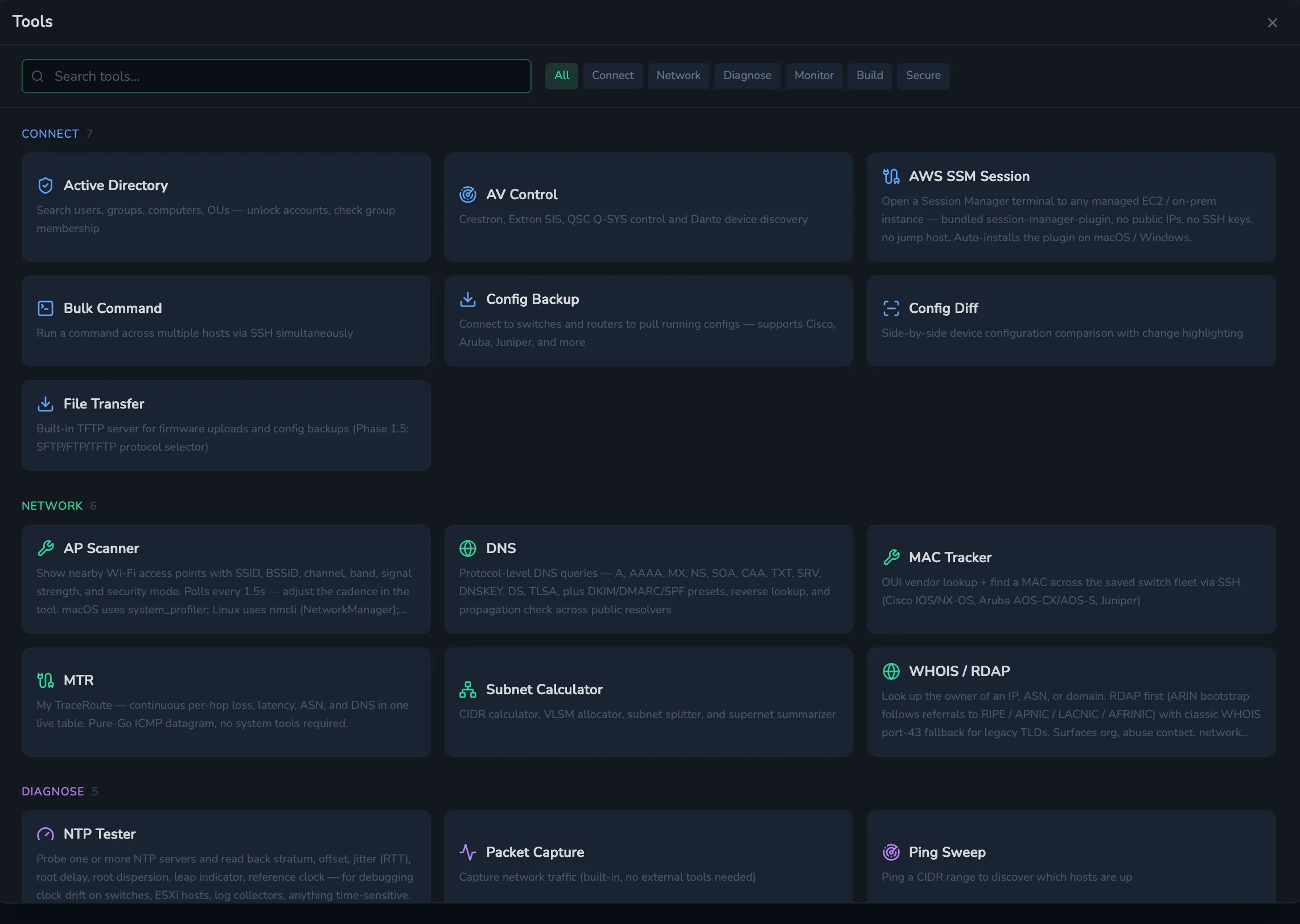Launch AWS SSM Session title

pyautogui.click(x=969, y=176)
